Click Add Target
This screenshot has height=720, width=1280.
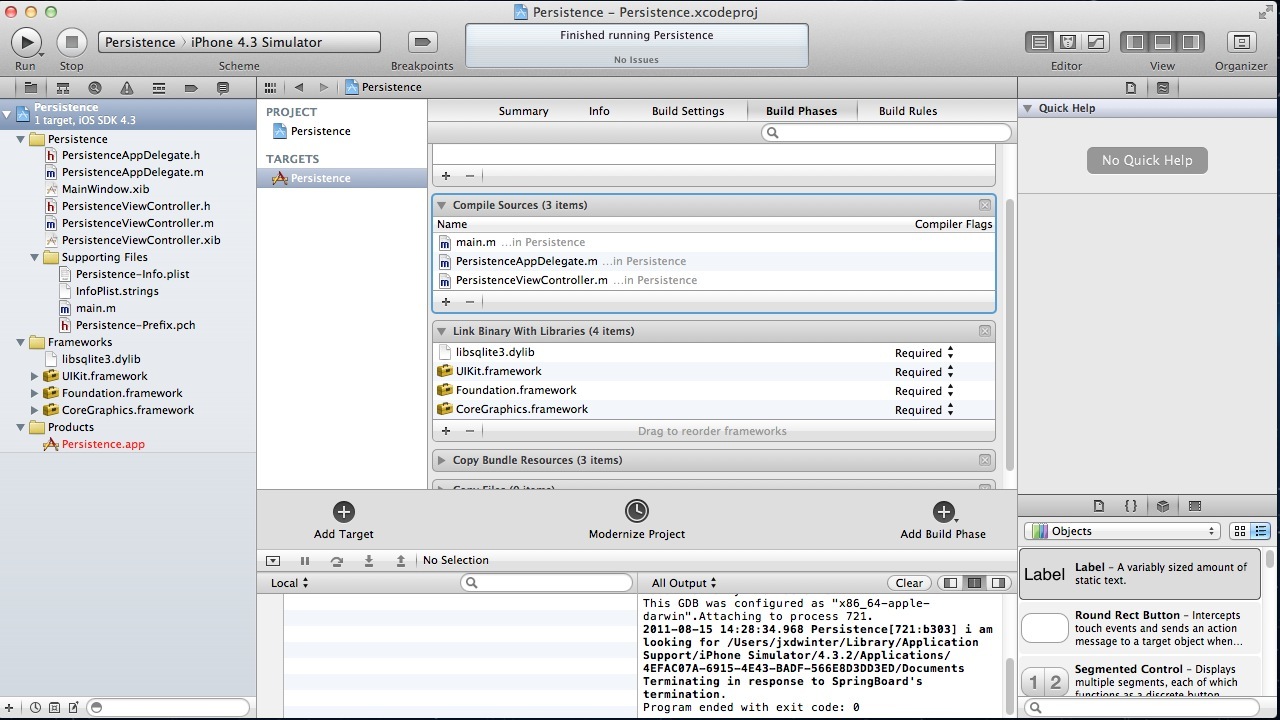point(343,520)
